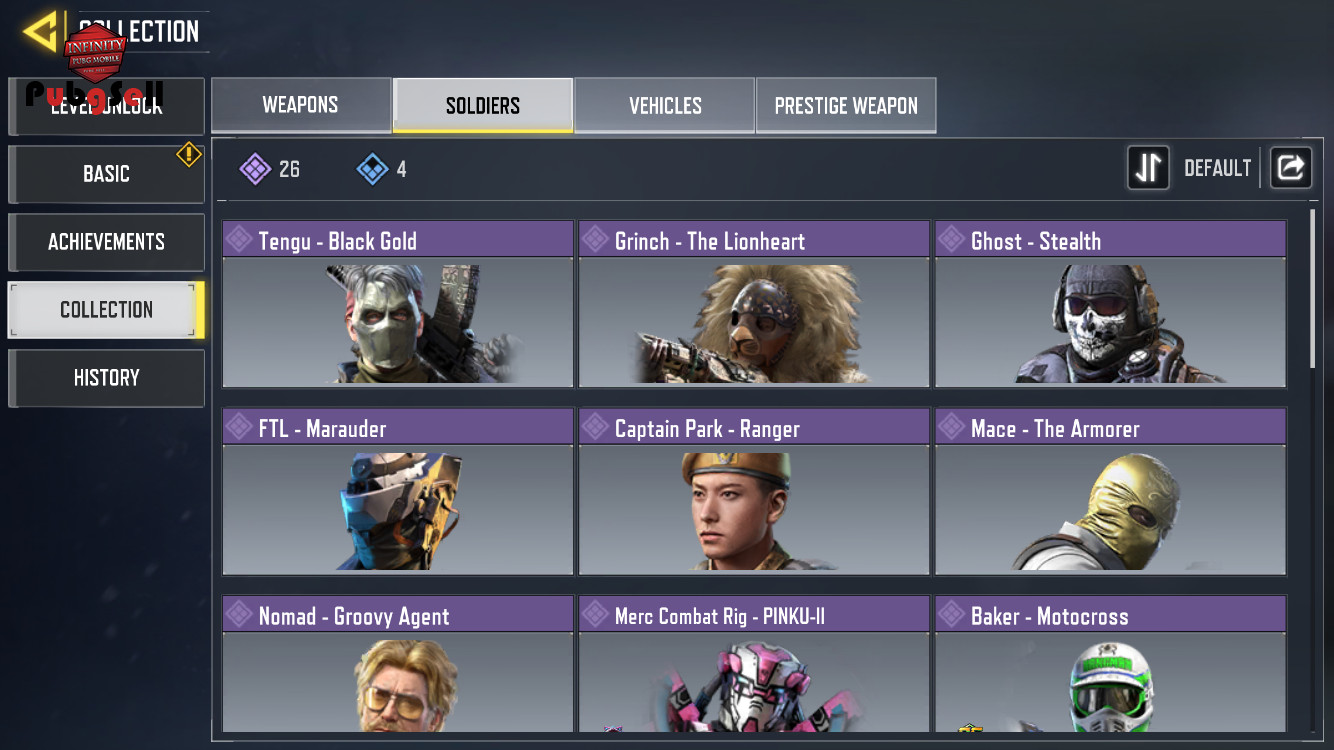Click the rarity icon beside Ghost - Stealth
Image resolution: width=1334 pixels, height=750 pixels.
952,239
